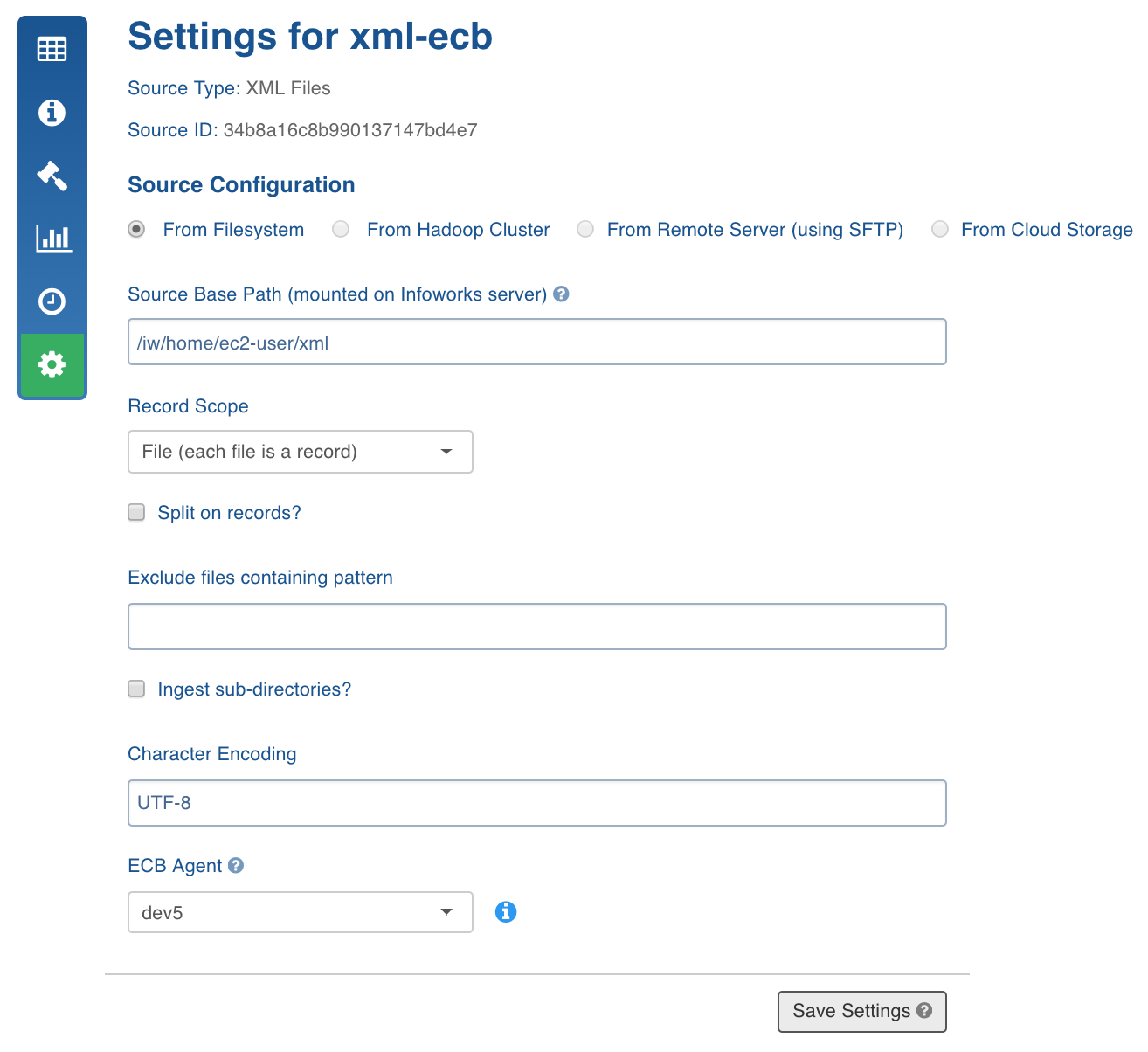
Task: Choose From Remote Server (using SFTP)
Action: coord(585,229)
